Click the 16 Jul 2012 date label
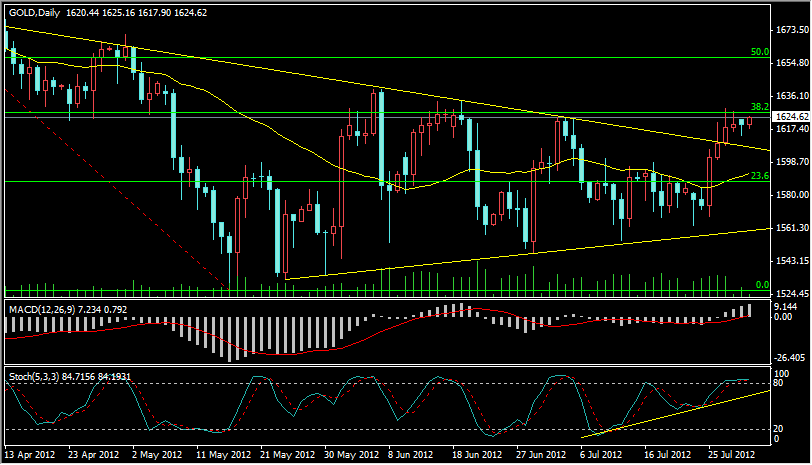The image size is (812, 465). pos(668,455)
